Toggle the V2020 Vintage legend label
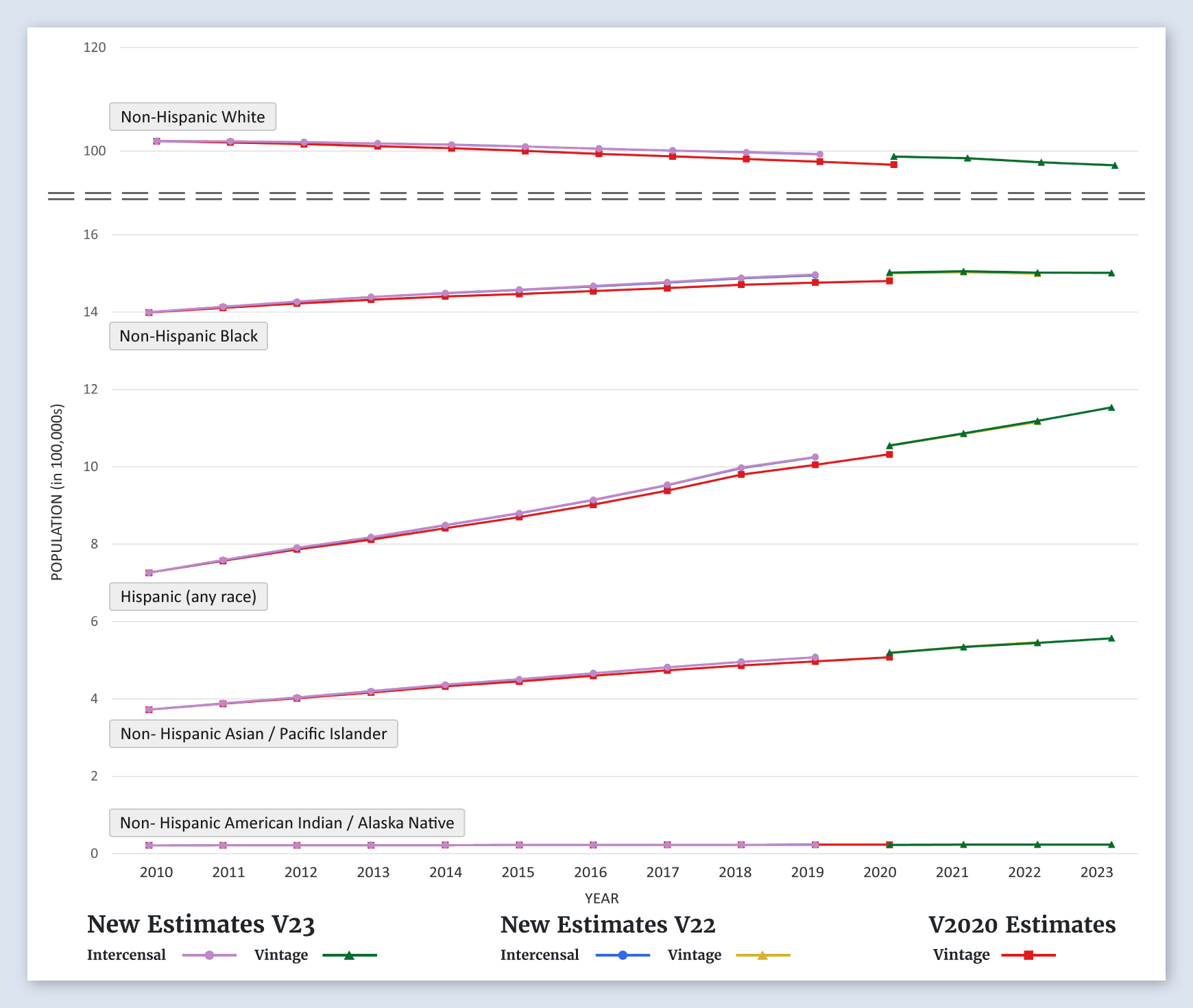 (x=961, y=955)
